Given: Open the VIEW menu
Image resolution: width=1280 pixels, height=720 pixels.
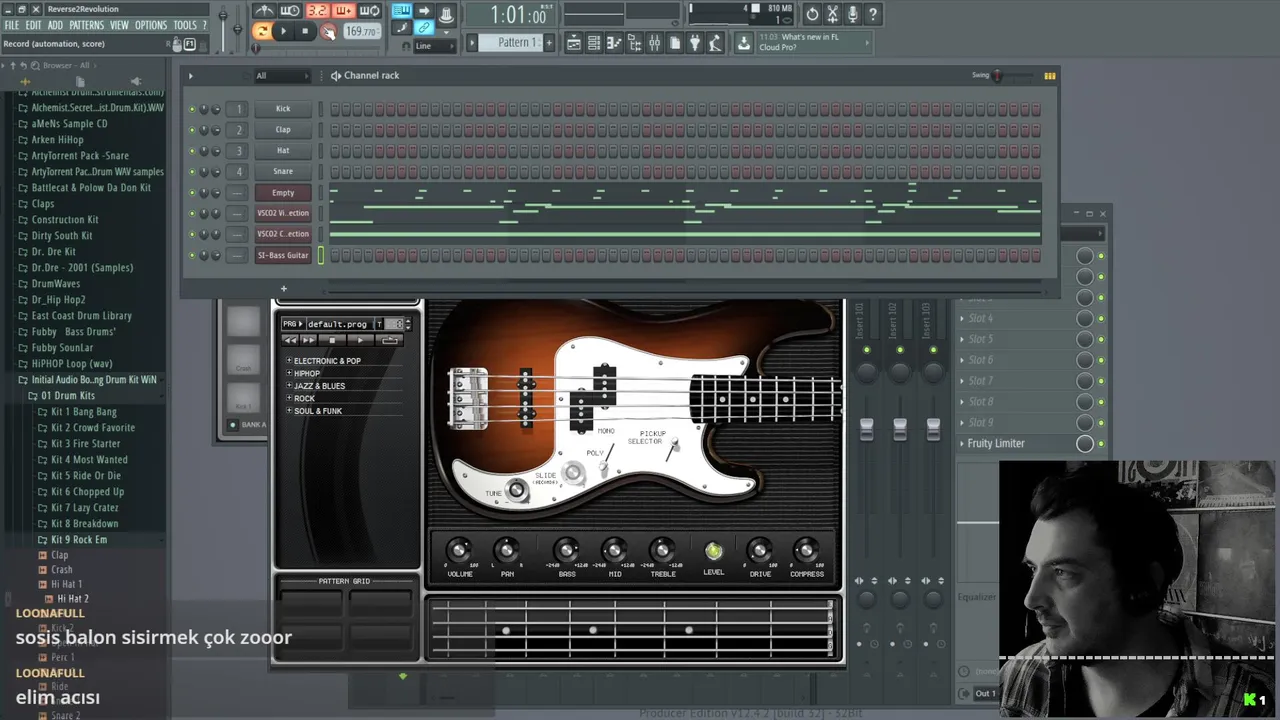Looking at the screenshot, I should [x=119, y=25].
